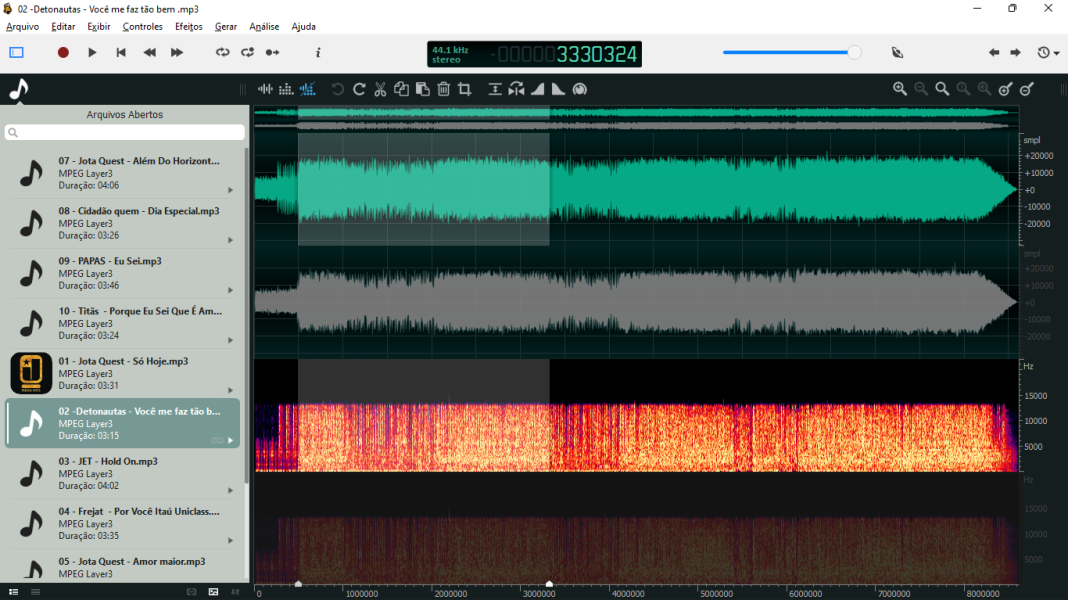
Task: Select the waveform view icon
Action: tap(265, 89)
